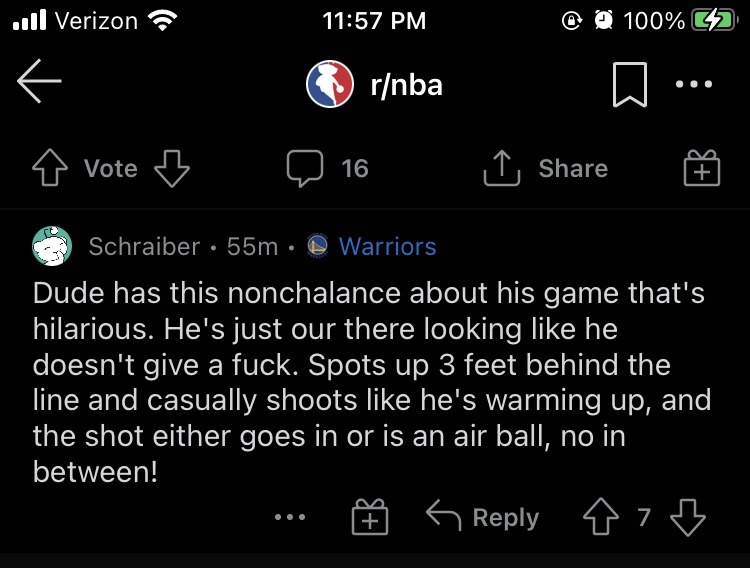750x568 pixels.
Task: Share this post
Action: click(x=546, y=169)
